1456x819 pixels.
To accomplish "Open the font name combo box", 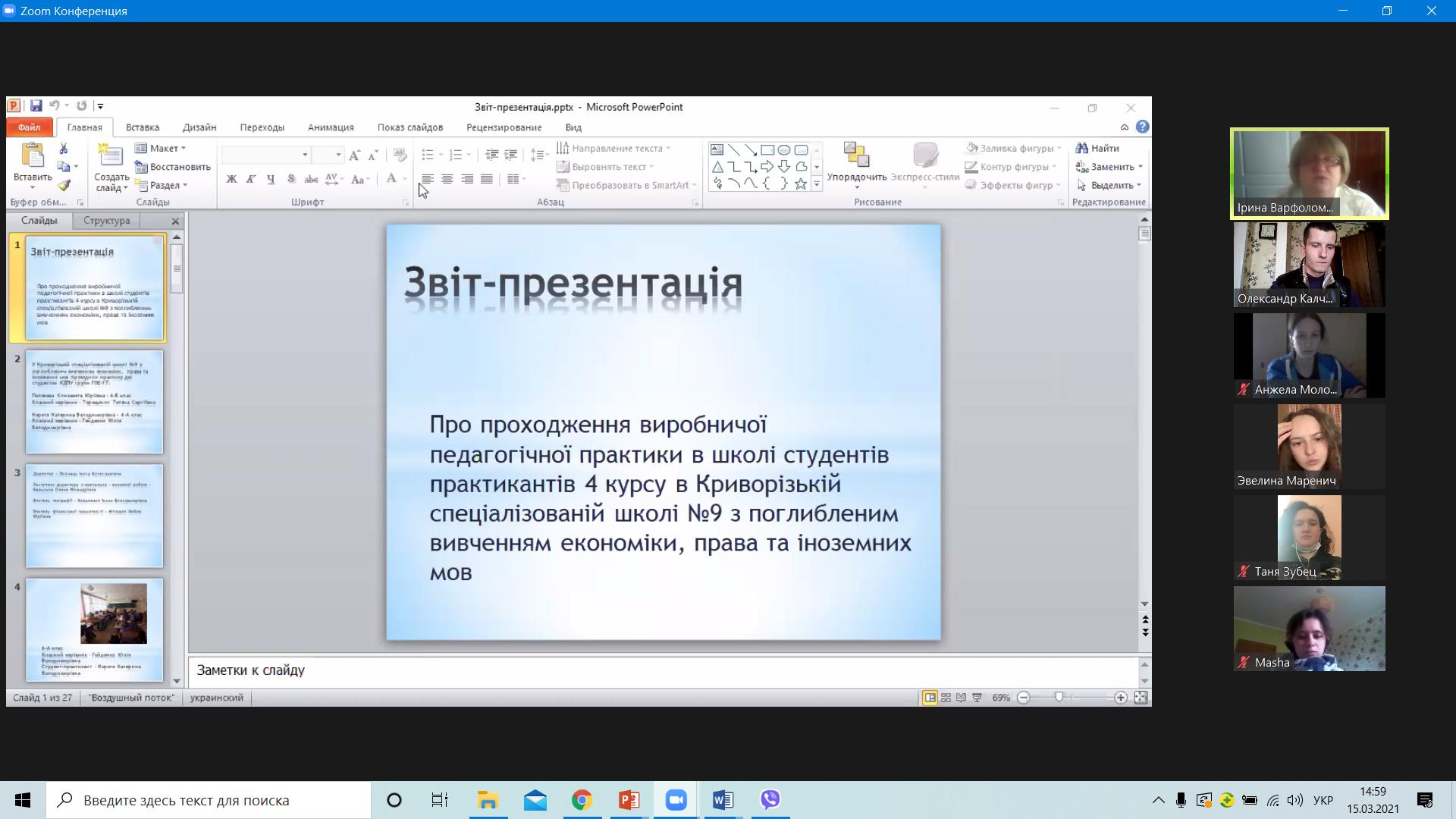I will tap(266, 155).
